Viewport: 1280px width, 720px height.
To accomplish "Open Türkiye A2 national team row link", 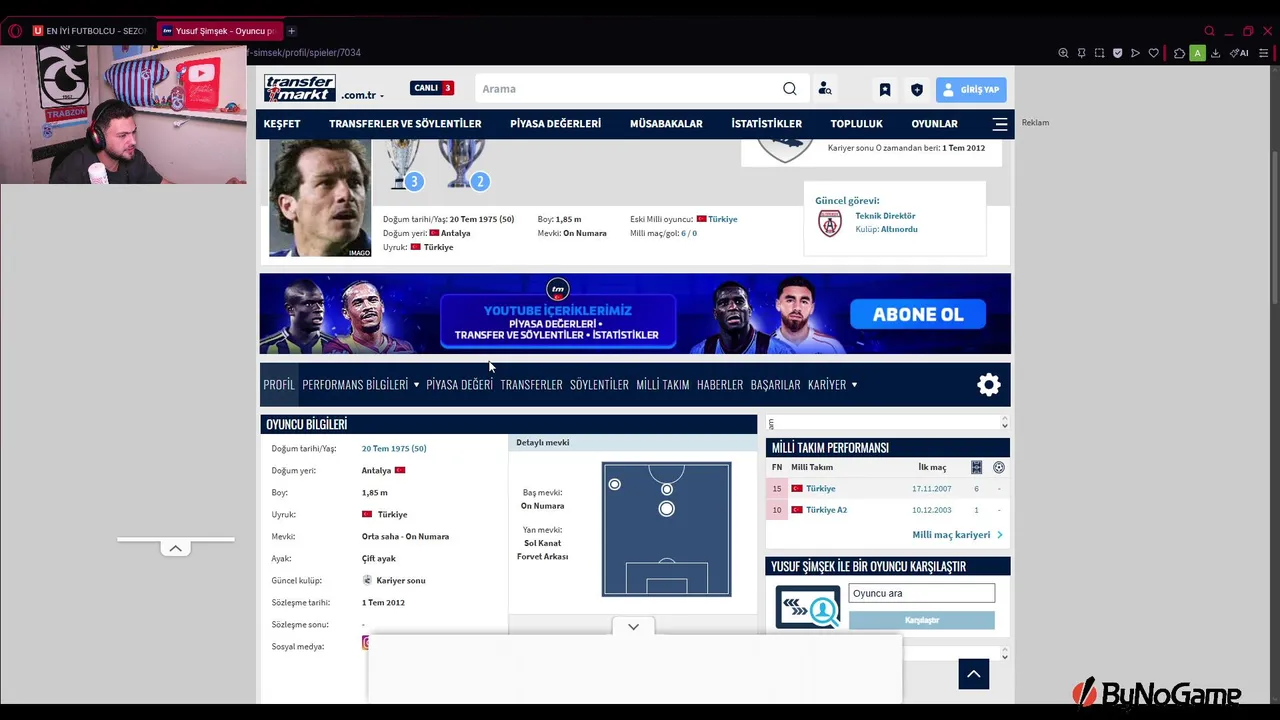I will 826,510.
